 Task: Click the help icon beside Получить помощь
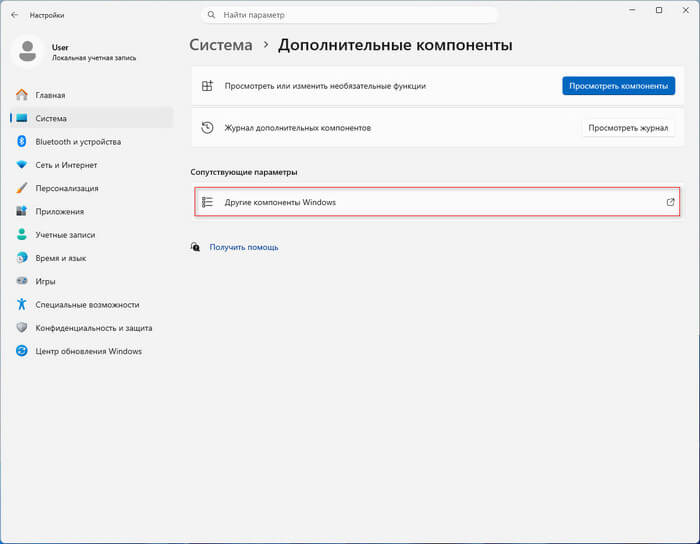tap(196, 247)
